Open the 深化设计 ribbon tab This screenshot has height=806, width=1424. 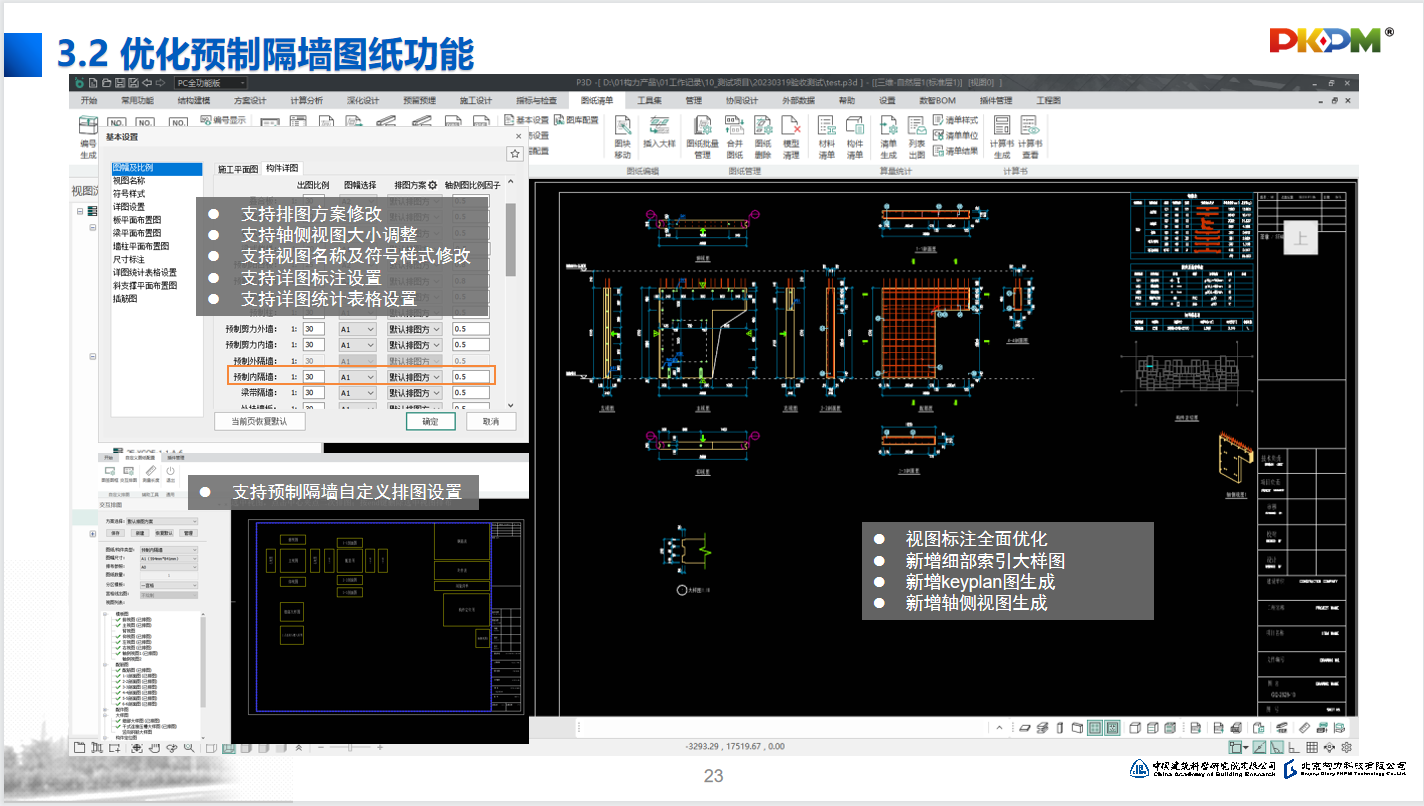click(x=363, y=101)
